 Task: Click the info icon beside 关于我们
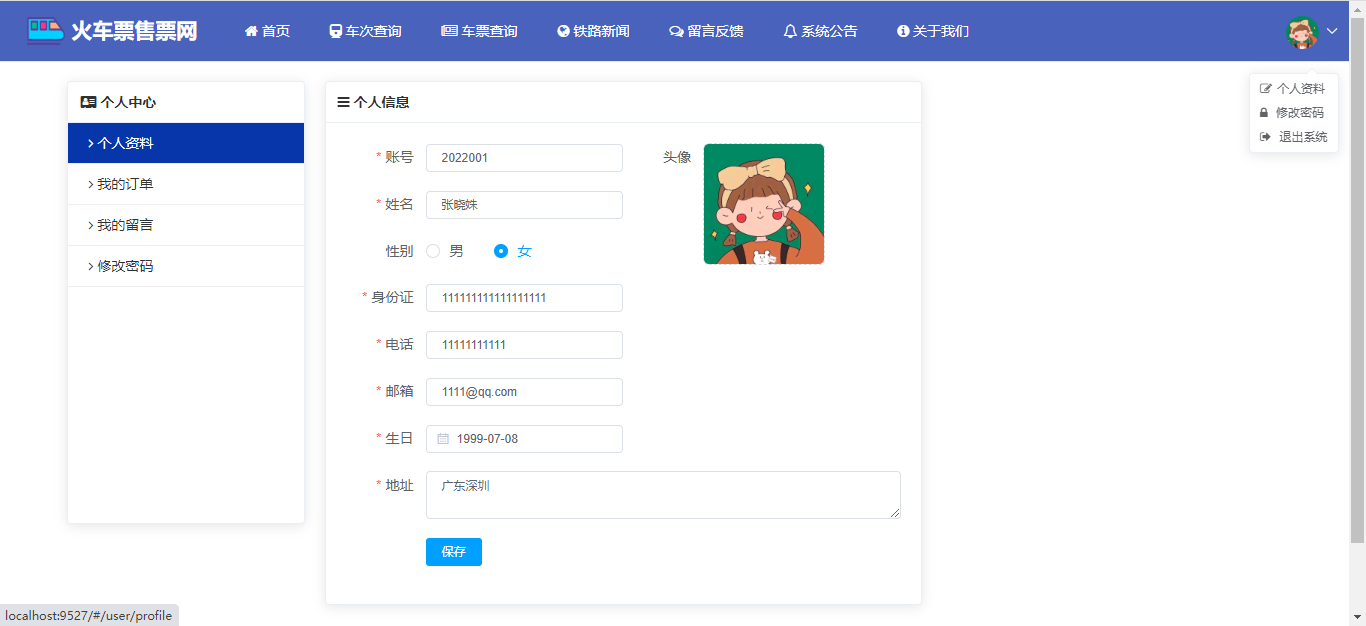tap(903, 31)
